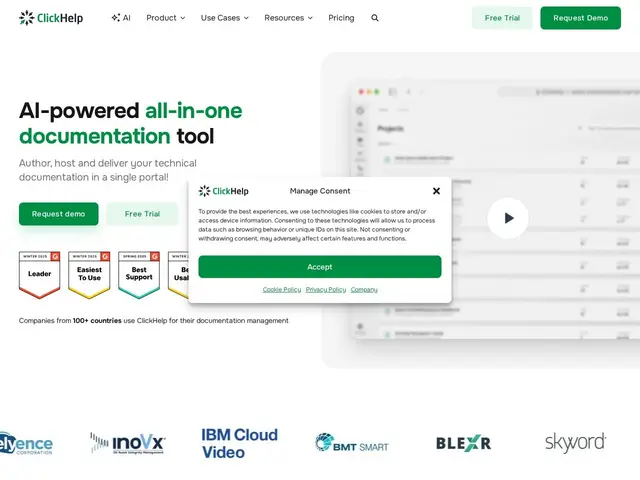Viewport: 640px width, 480px height.
Task: Expand the Product dropdown menu
Action: pos(166,18)
